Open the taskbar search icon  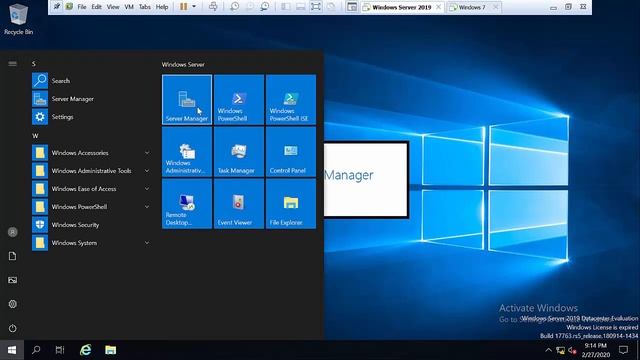(x=36, y=350)
